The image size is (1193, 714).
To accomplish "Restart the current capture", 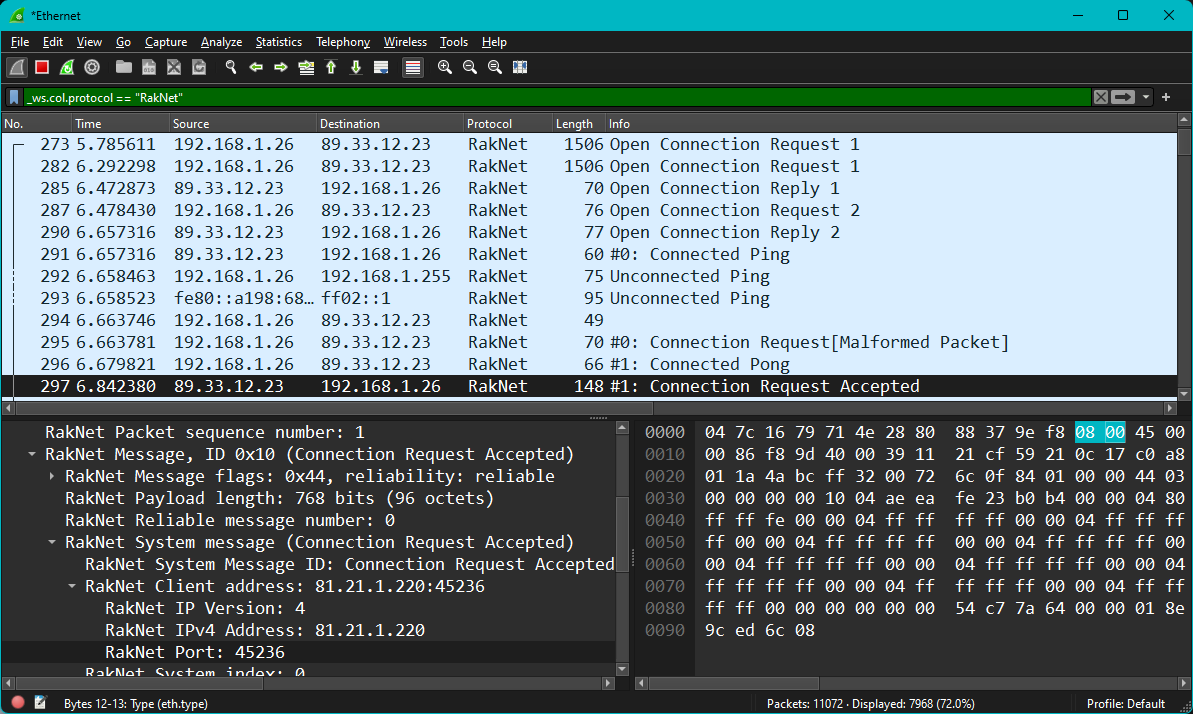I will [66, 67].
